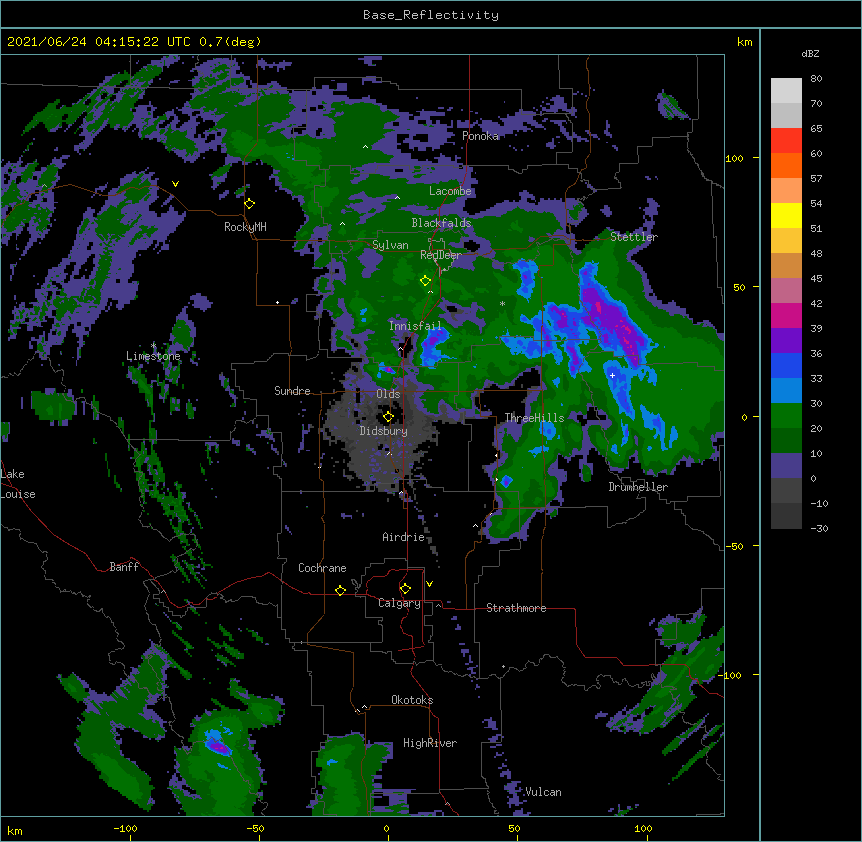This screenshot has width=862, height=842.
Task: Select the Ponoka label on the map
Action: (480, 136)
